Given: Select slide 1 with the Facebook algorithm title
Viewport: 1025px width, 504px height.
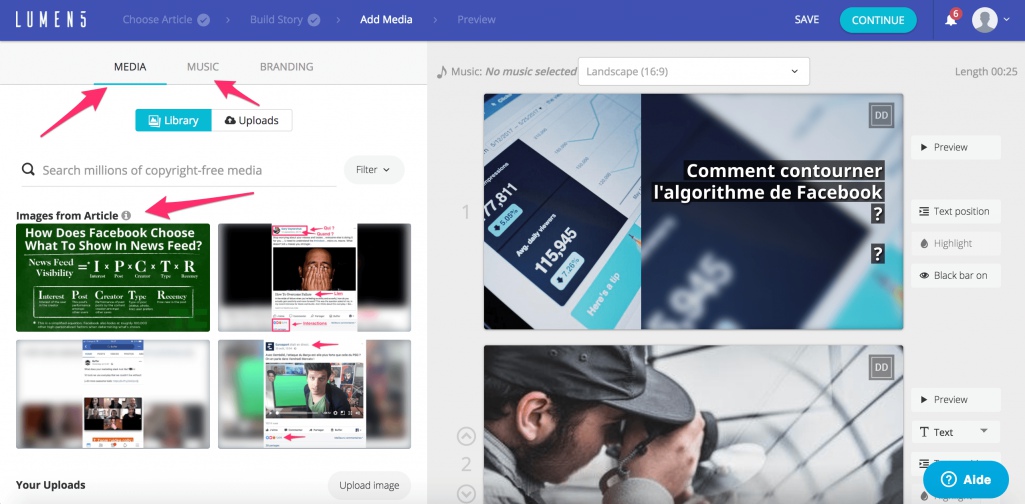Looking at the screenshot, I should coord(694,211).
